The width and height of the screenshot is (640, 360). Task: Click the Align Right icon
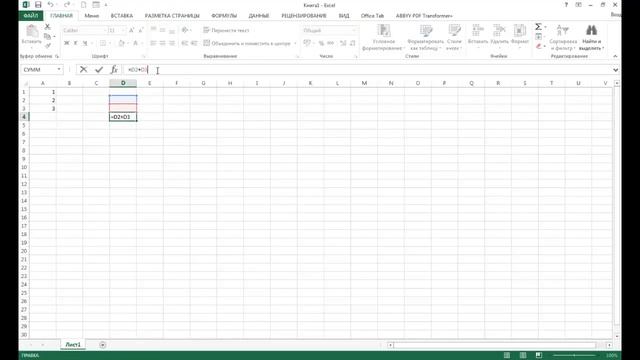click(172, 43)
